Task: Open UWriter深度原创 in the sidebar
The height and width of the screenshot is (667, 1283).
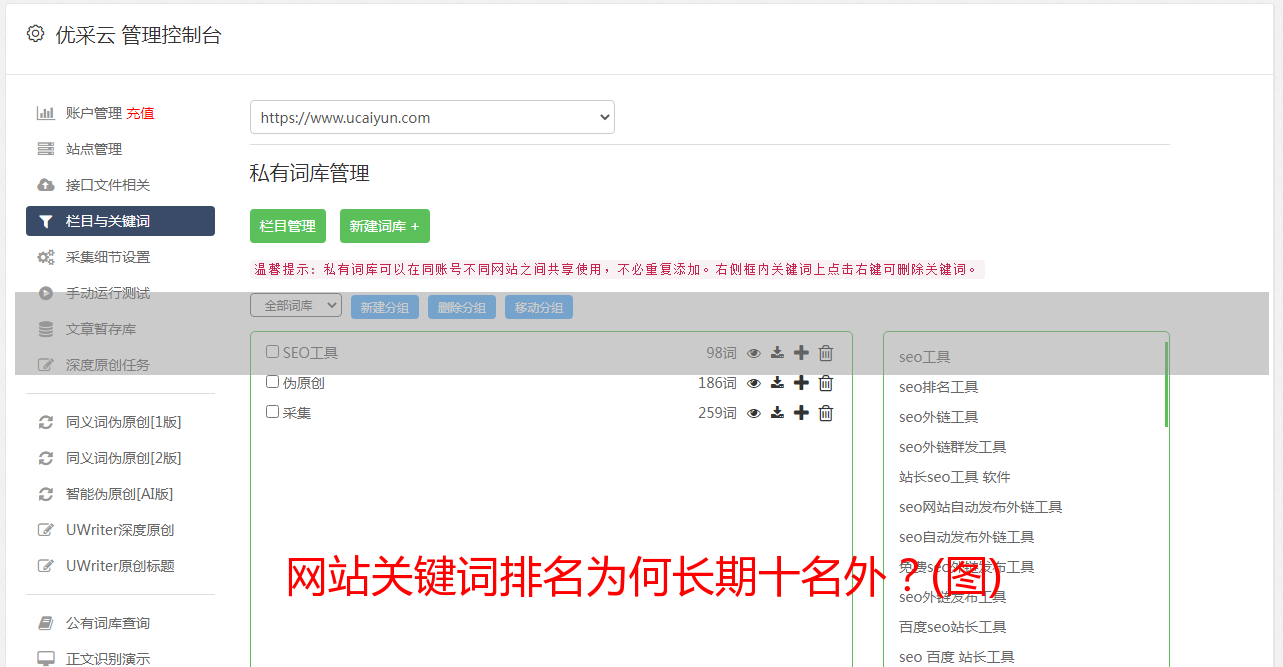Action: [x=120, y=530]
